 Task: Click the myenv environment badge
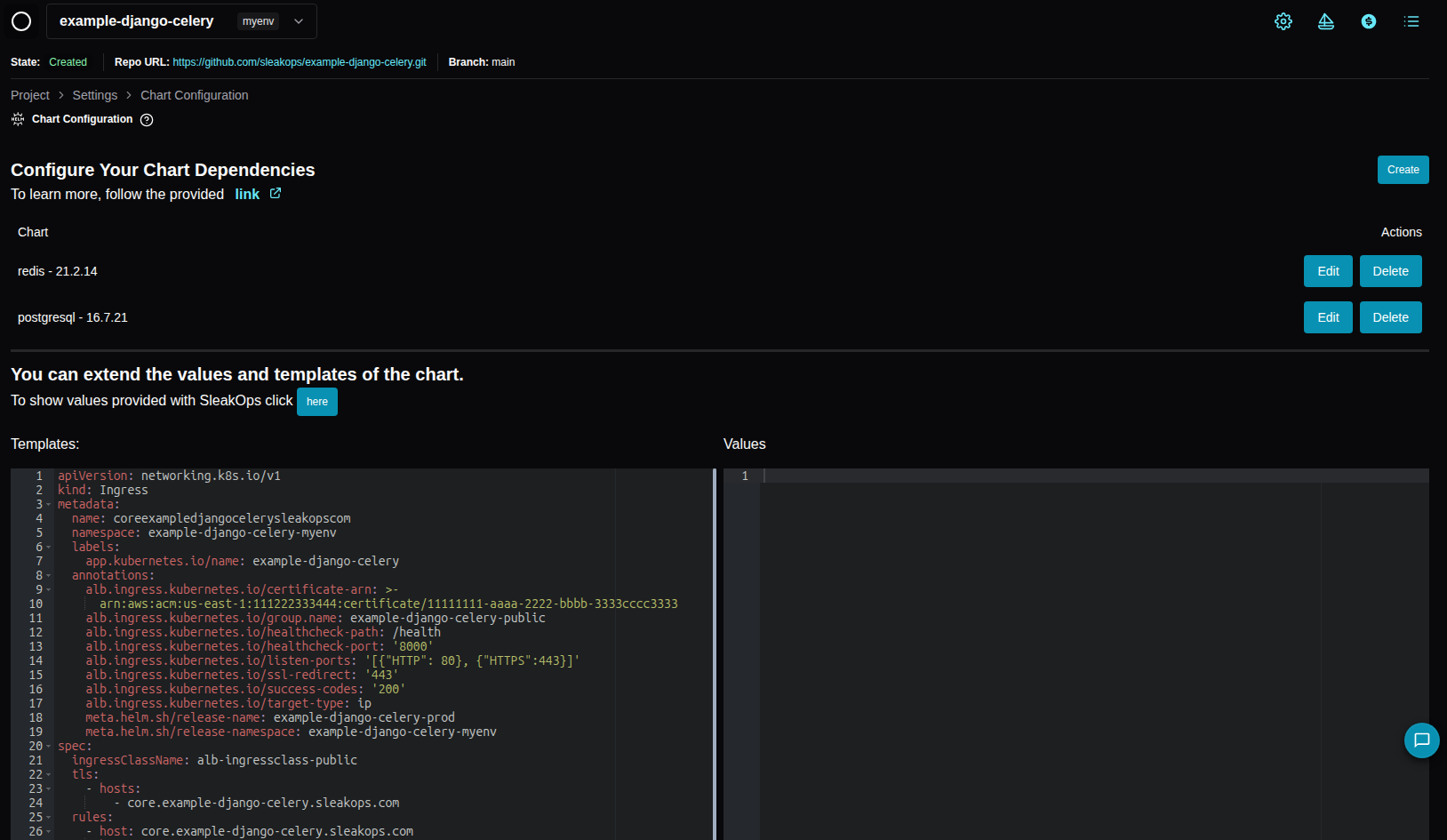click(258, 21)
